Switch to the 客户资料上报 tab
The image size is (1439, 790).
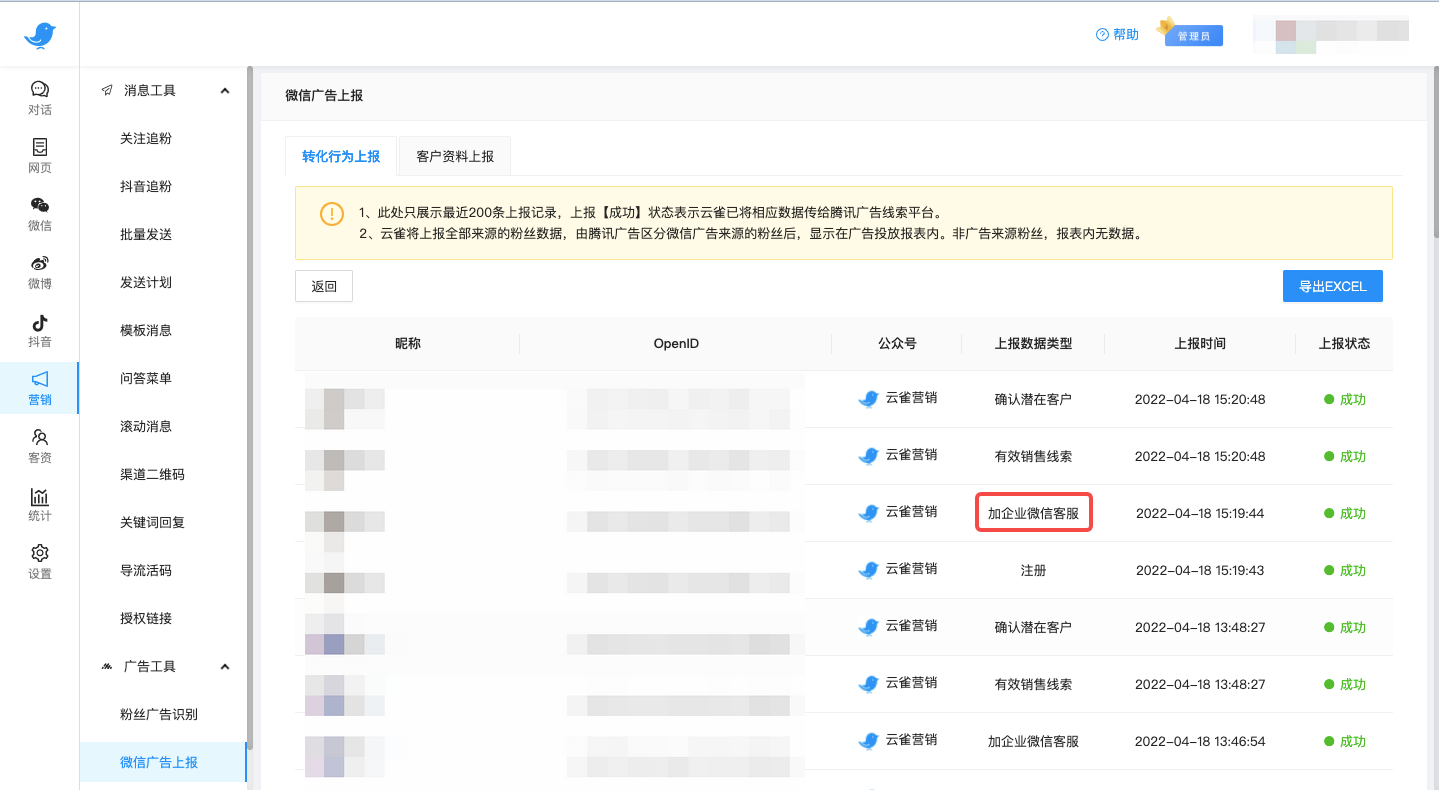(x=455, y=156)
